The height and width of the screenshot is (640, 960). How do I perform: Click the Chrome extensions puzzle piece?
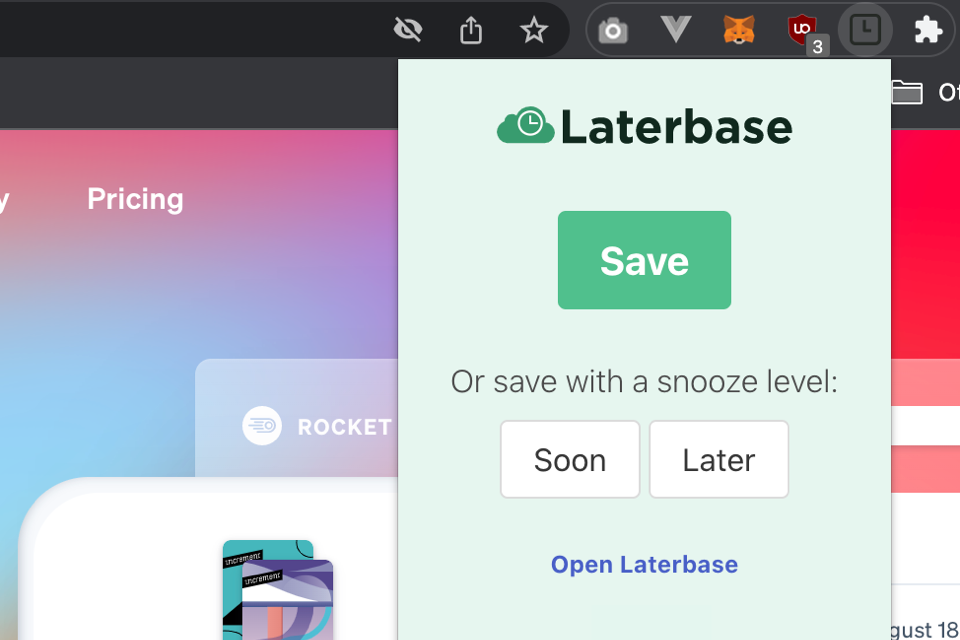[928, 30]
